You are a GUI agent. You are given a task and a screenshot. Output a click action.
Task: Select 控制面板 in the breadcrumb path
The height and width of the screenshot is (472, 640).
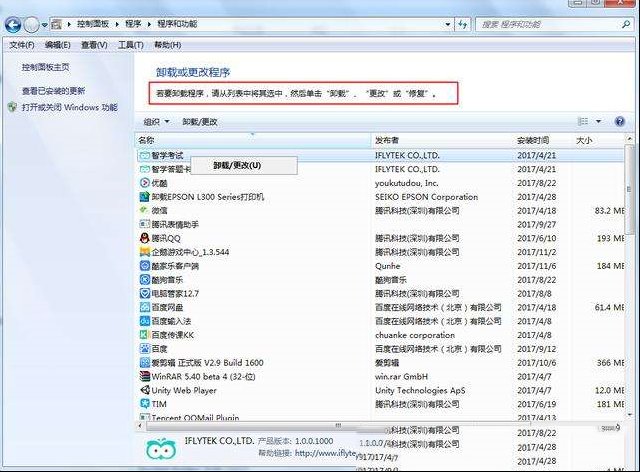pos(93,24)
